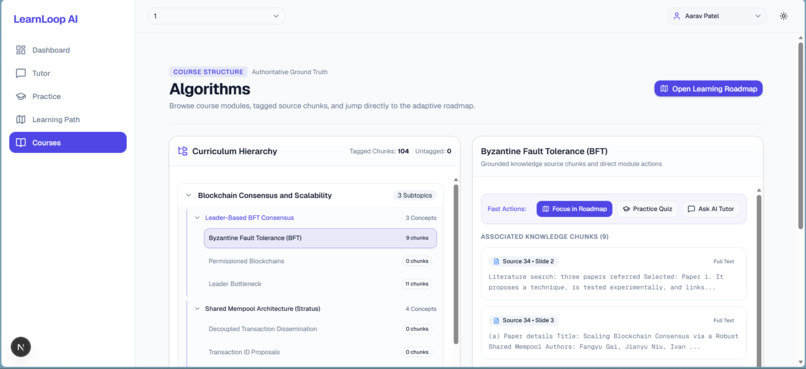Click the graduation cap icon in Practice Quiz
This screenshot has height=369, width=806.
pyautogui.click(x=626, y=209)
